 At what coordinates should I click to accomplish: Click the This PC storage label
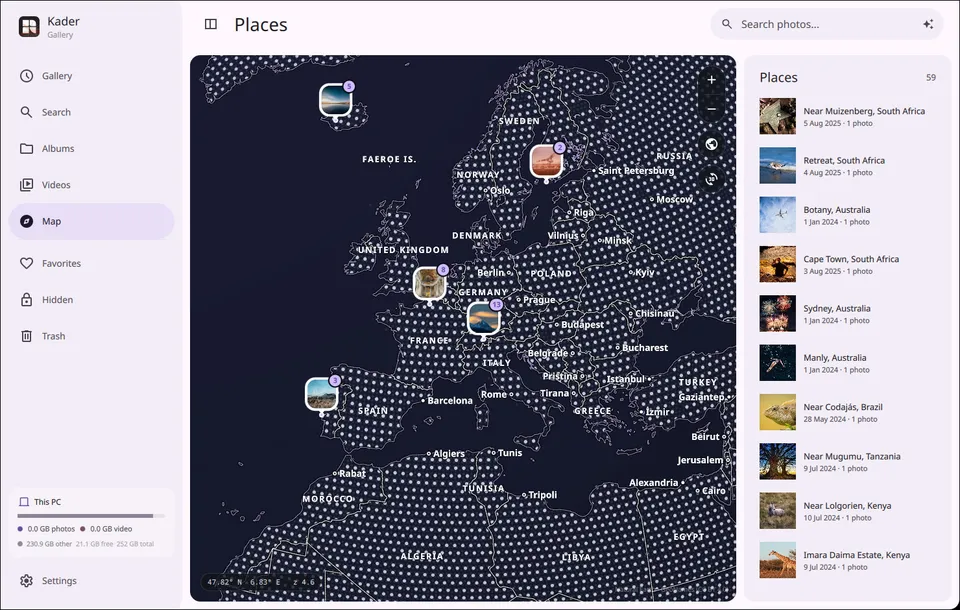[x=47, y=502]
